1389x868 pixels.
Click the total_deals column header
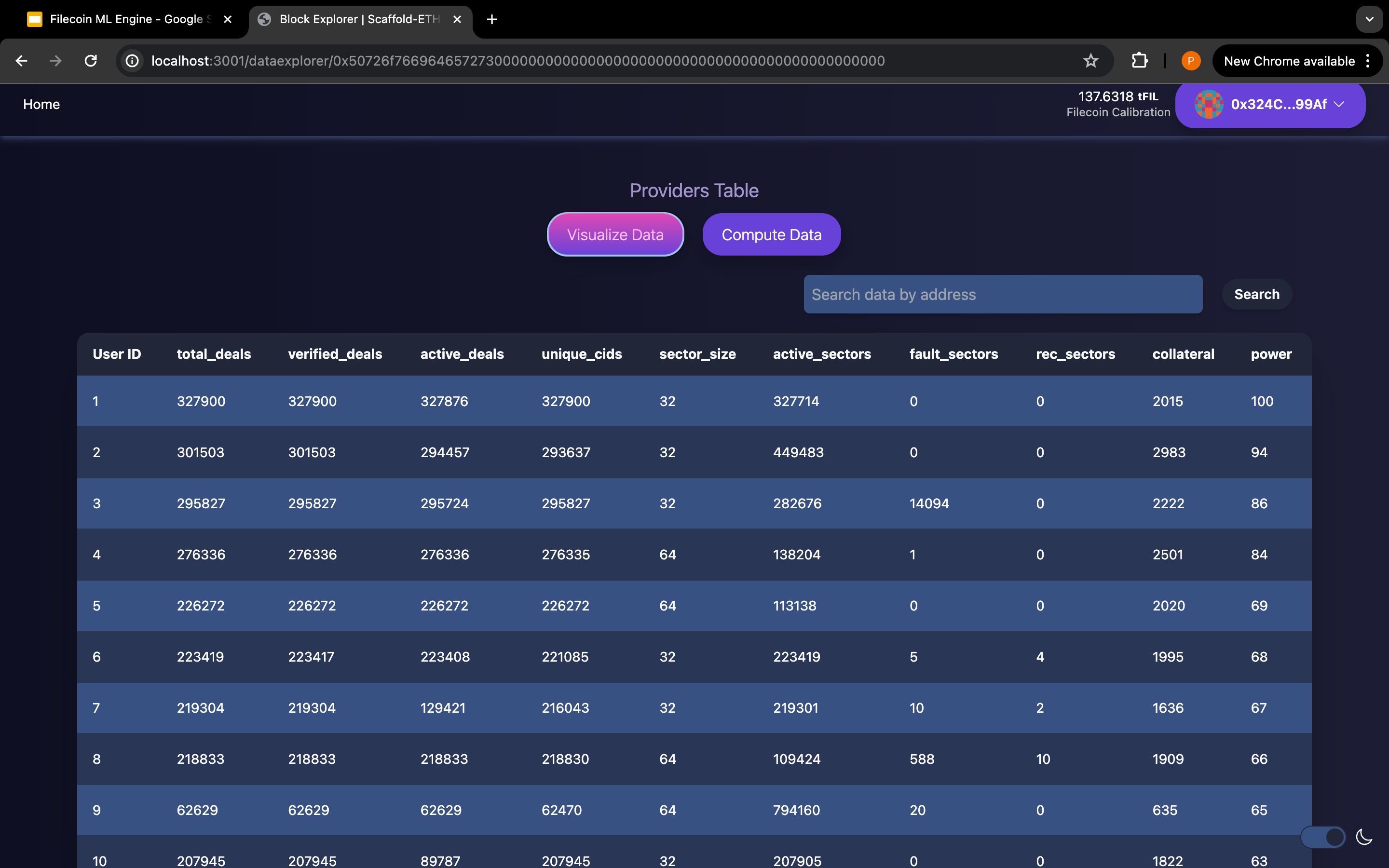click(214, 354)
